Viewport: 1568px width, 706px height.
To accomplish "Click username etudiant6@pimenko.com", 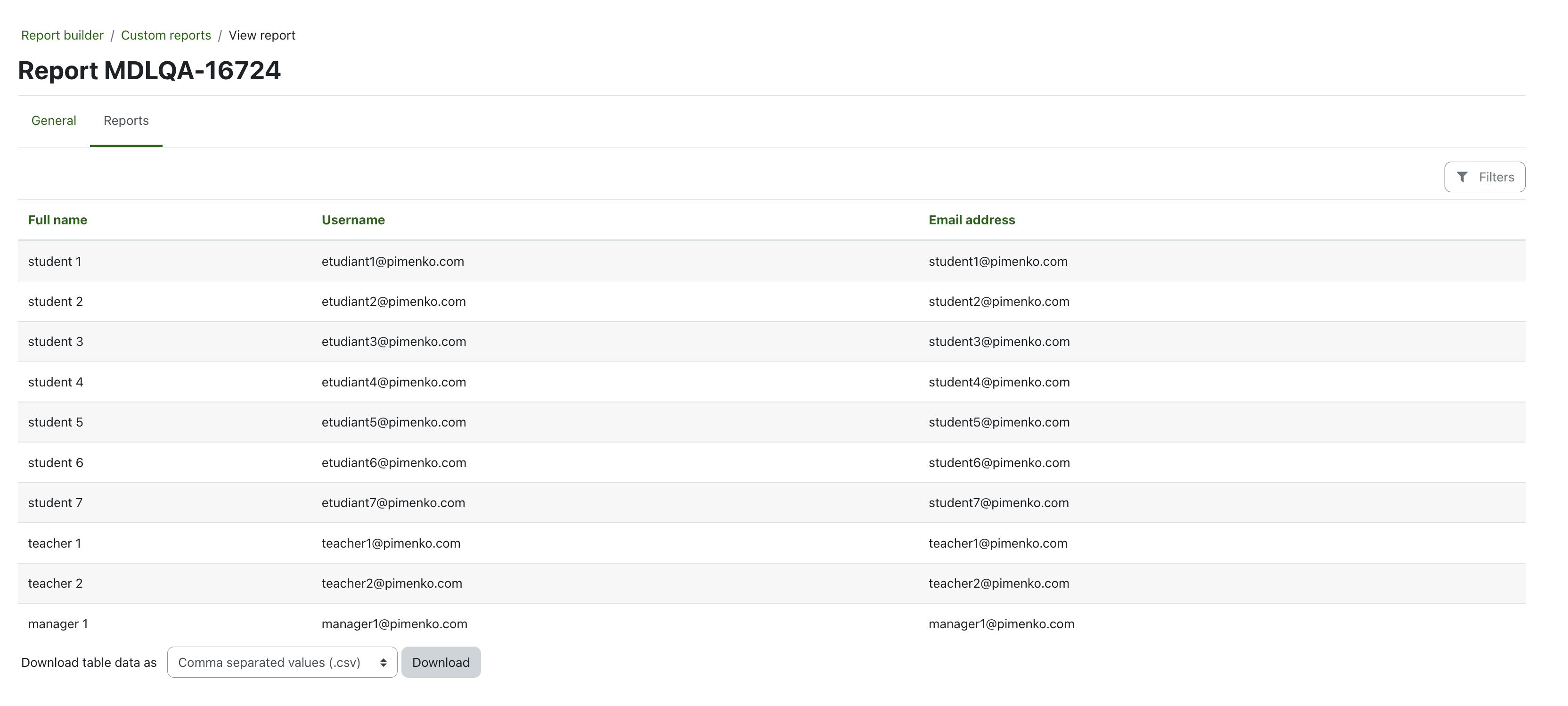I will pos(394,462).
